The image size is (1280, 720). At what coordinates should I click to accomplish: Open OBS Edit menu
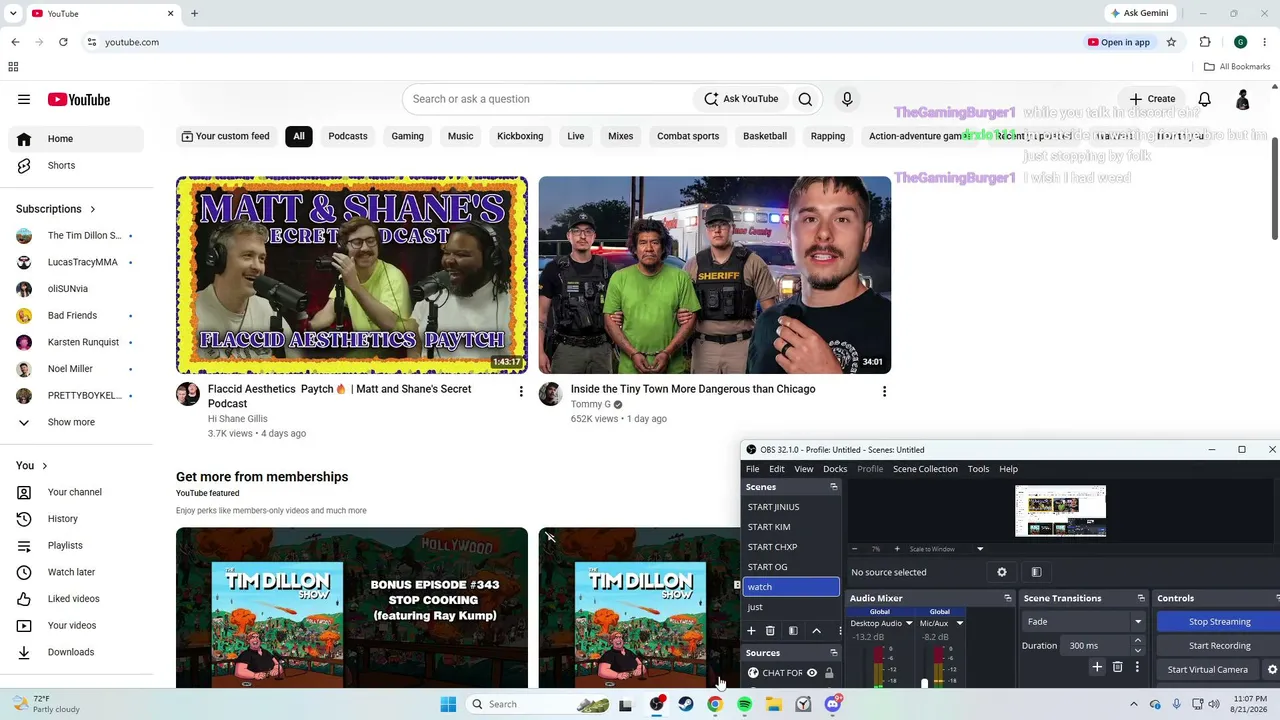(x=777, y=469)
